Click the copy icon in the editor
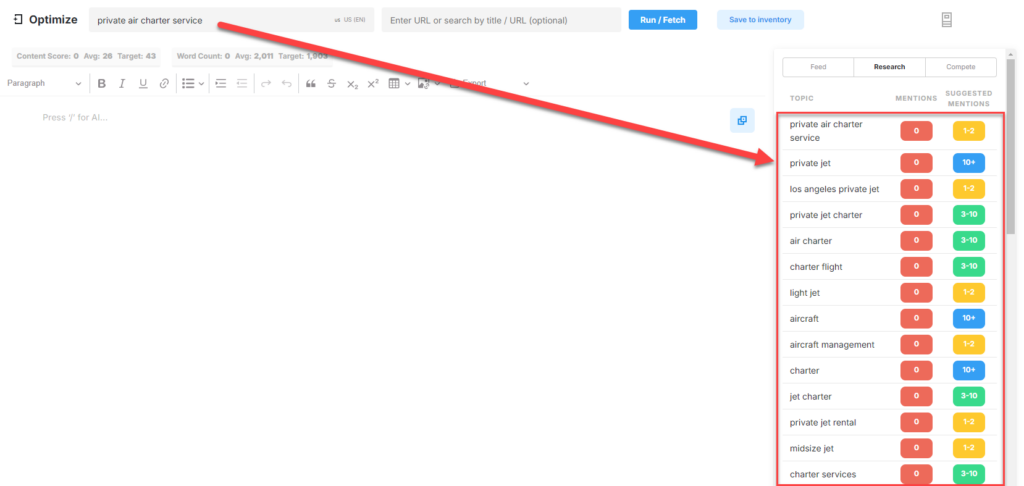This screenshot has height=486, width=1024. [742, 120]
